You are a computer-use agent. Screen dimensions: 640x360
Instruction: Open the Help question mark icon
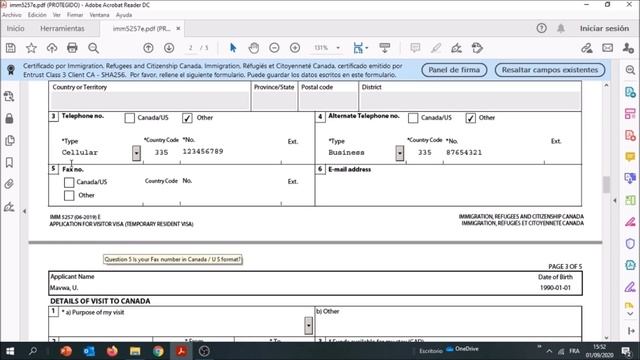point(542,28)
